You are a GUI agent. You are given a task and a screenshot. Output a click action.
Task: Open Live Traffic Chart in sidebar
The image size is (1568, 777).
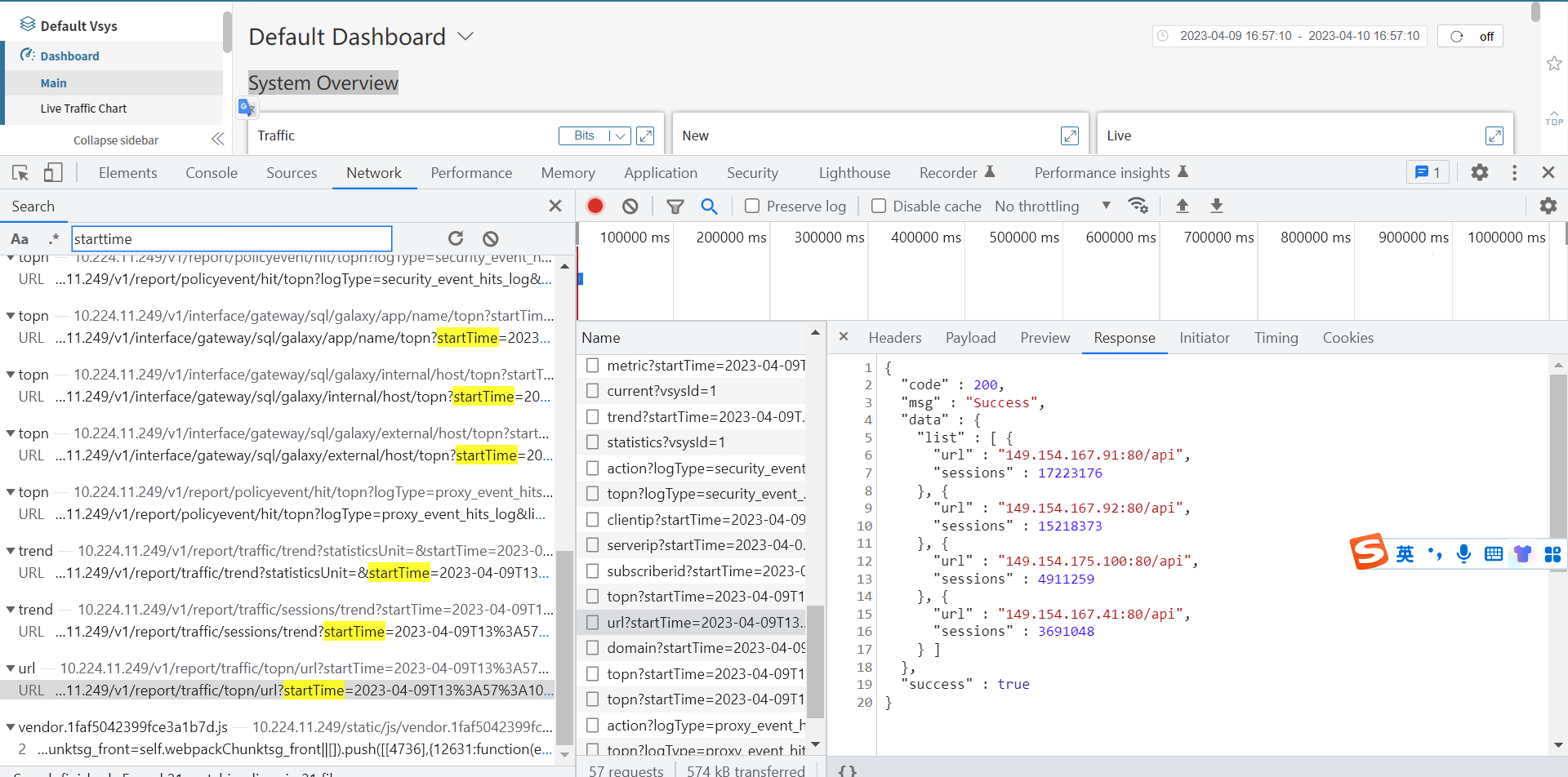83,109
